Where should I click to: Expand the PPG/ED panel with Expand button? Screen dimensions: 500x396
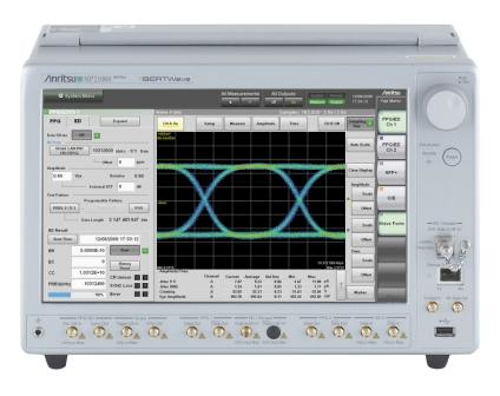pos(120,121)
